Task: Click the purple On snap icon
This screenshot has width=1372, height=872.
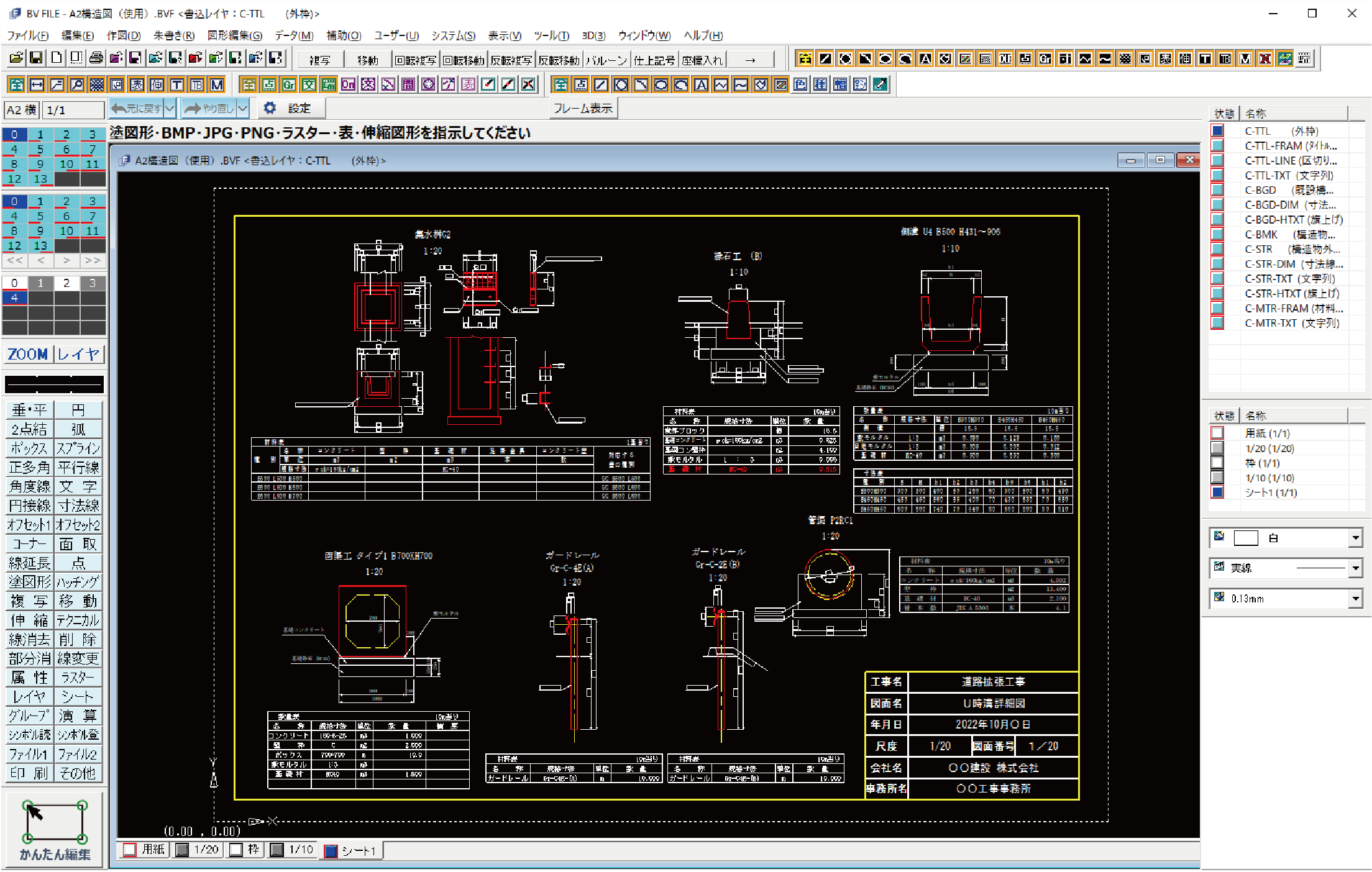Action: (349, 84)
